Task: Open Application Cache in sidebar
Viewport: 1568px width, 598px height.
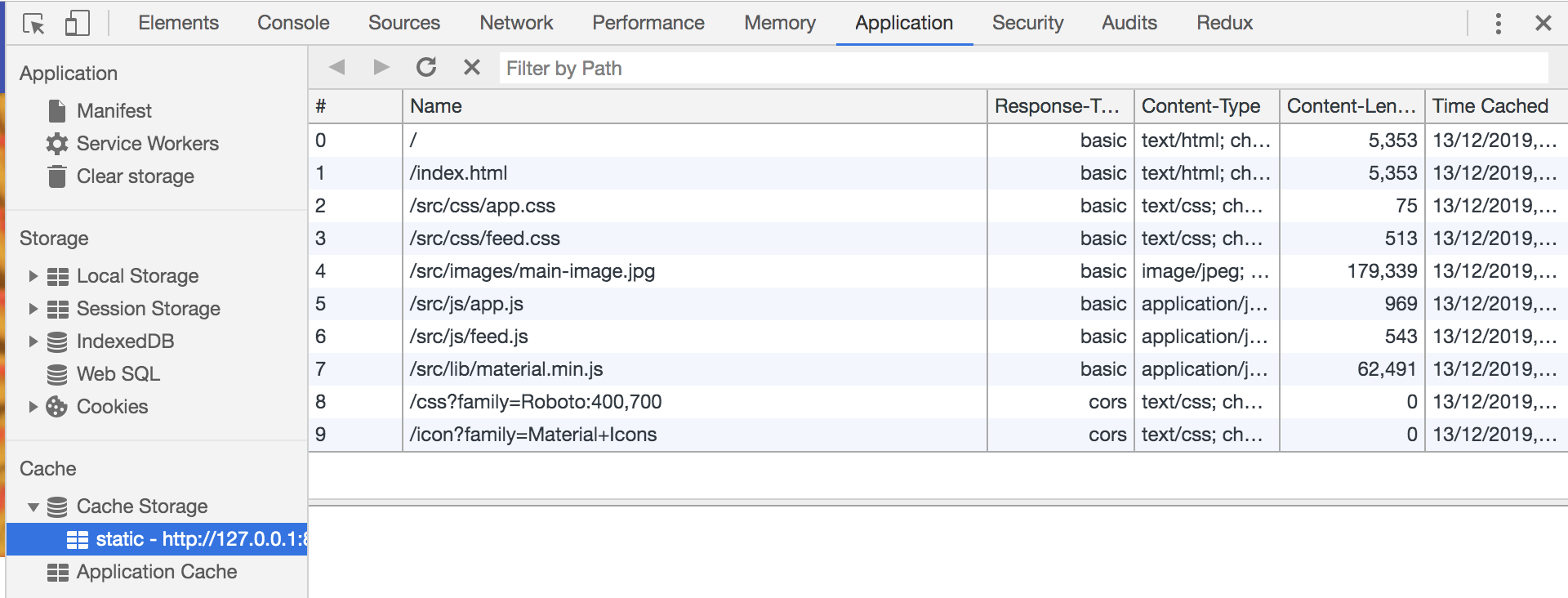Action: 156,572
